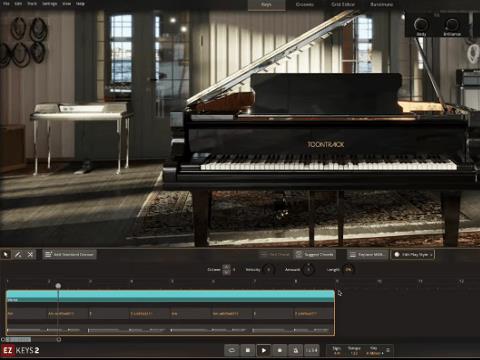
Task: Click the Amount knob
Action: click(x=308, y=270)
